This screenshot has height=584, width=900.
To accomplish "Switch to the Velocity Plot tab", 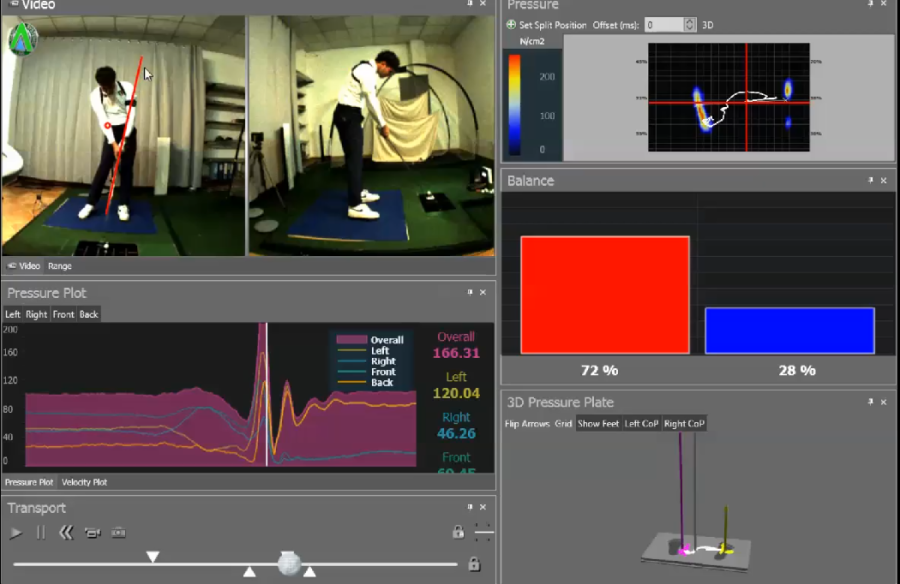I will [84, 482].
